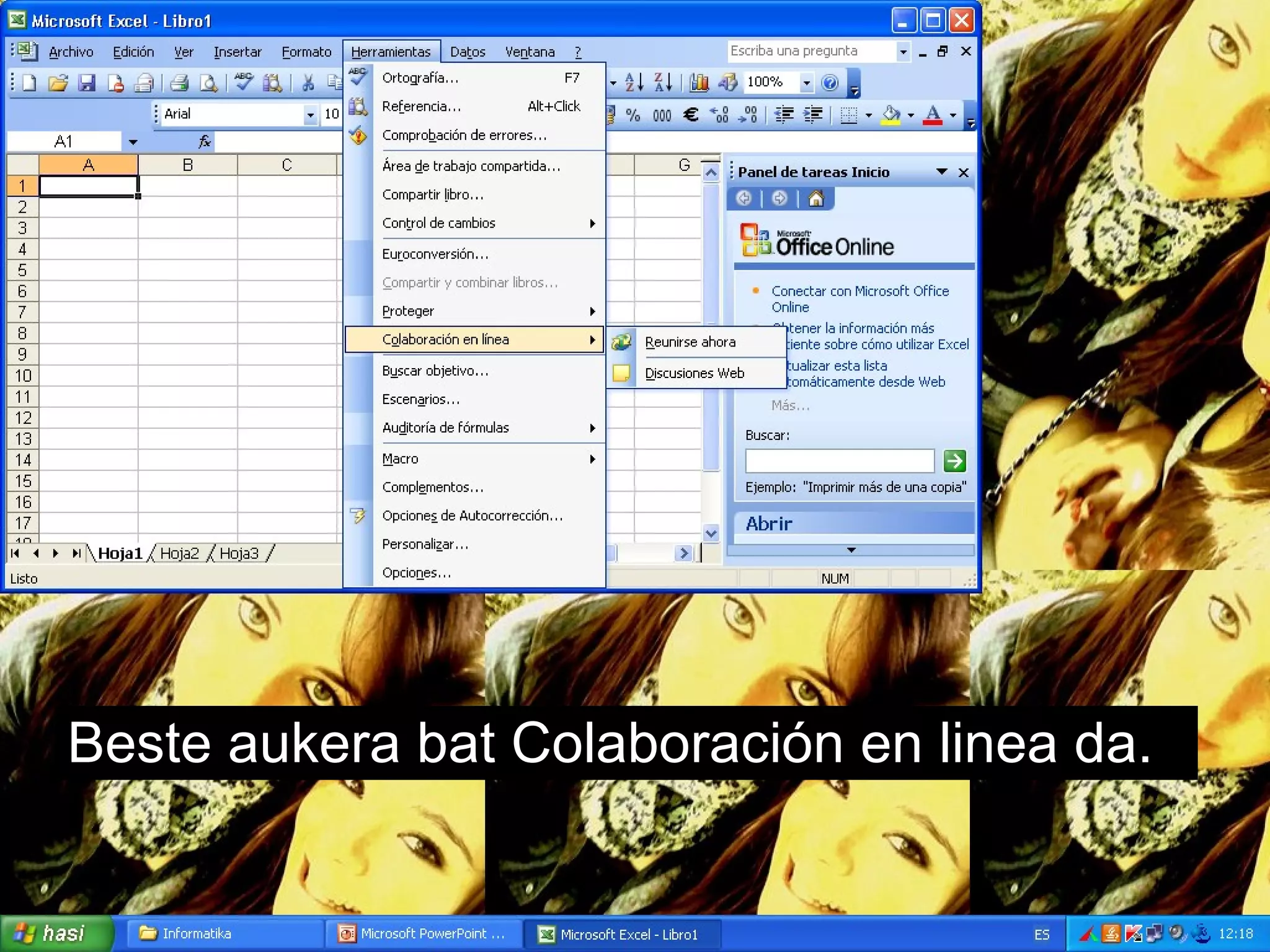Click the Kaspersky antivirus tray icon
The width and height of the screenshot is (1270, 952).
pos(1133,933)
